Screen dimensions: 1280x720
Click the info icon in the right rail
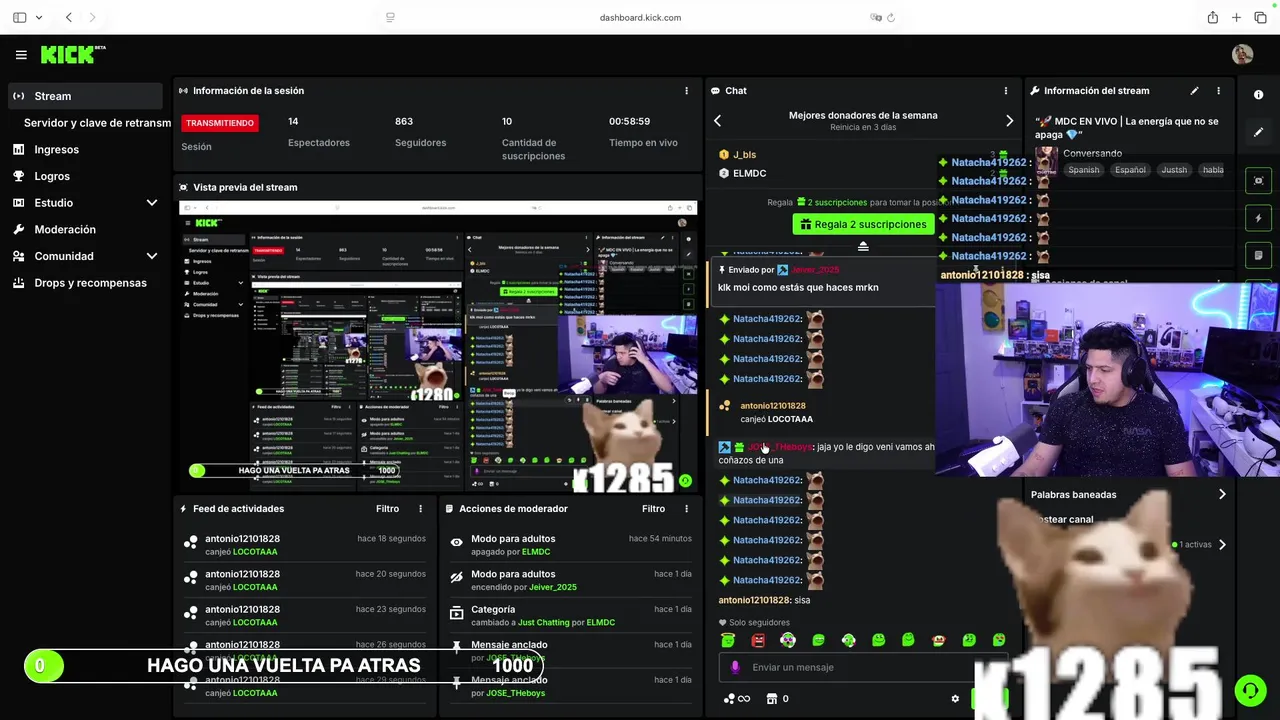[1258, 94]
